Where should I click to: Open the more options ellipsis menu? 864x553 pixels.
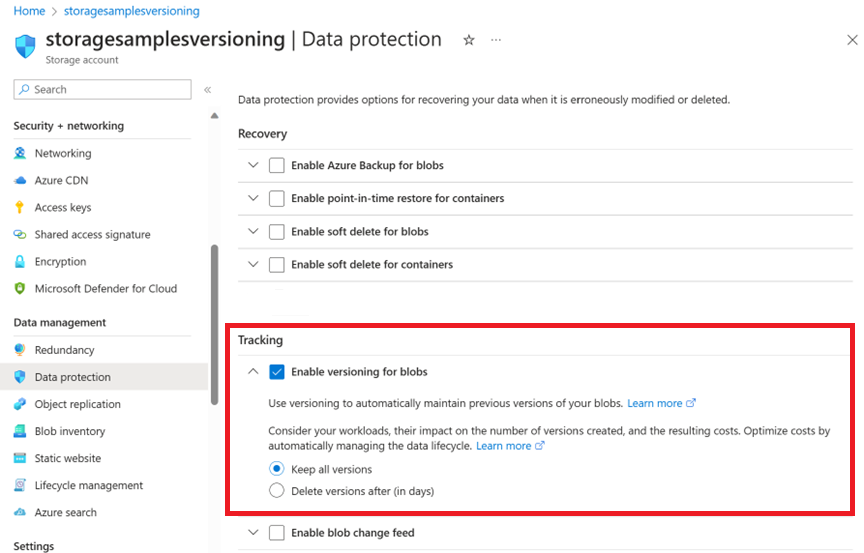[x=496, y=40]
